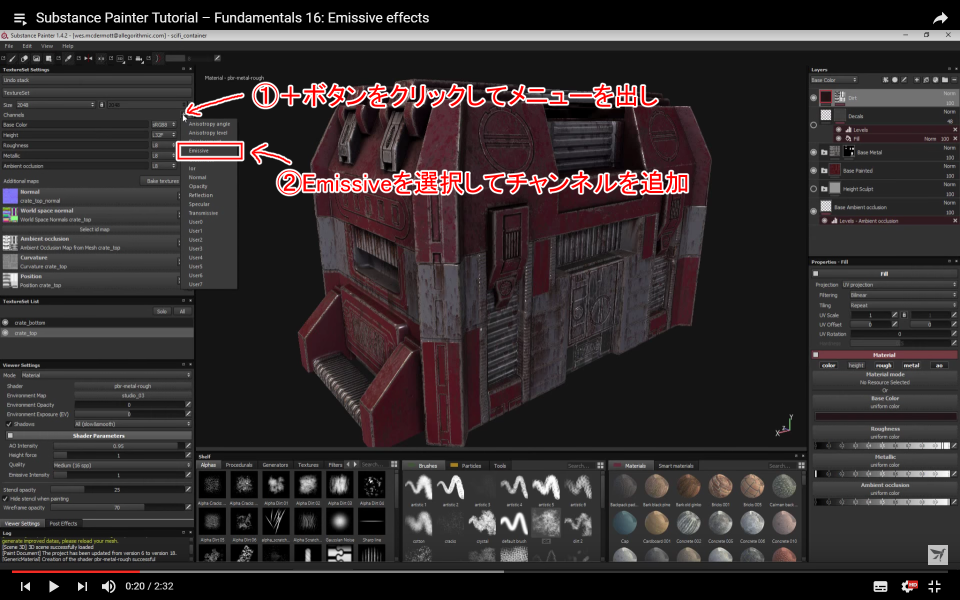The height and width of the screenshot is (600, 960).
Task: Hide the Base Metal folder layer
Action: coord(814,152)
